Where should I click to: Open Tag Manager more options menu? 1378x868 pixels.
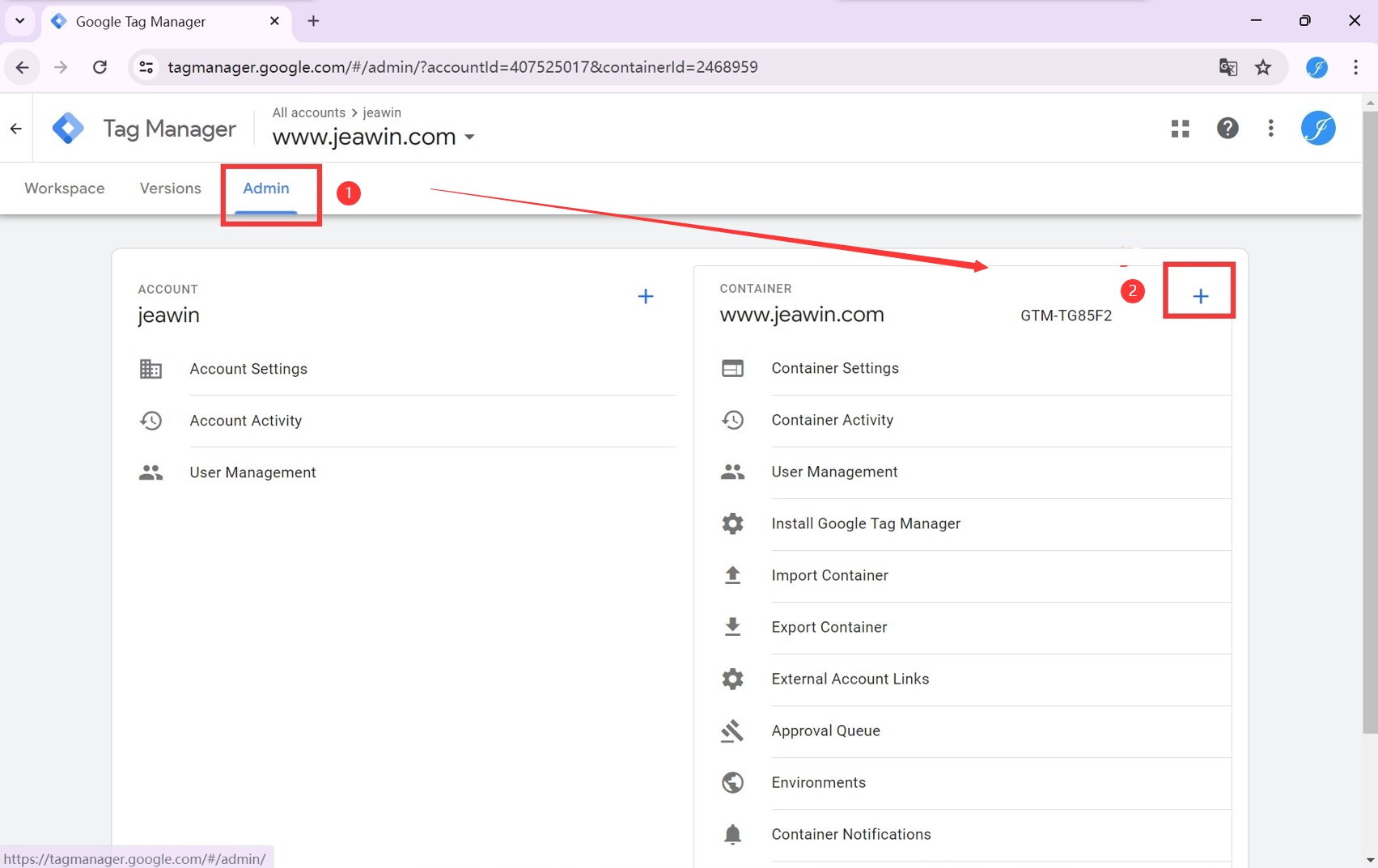[1270, 129]
